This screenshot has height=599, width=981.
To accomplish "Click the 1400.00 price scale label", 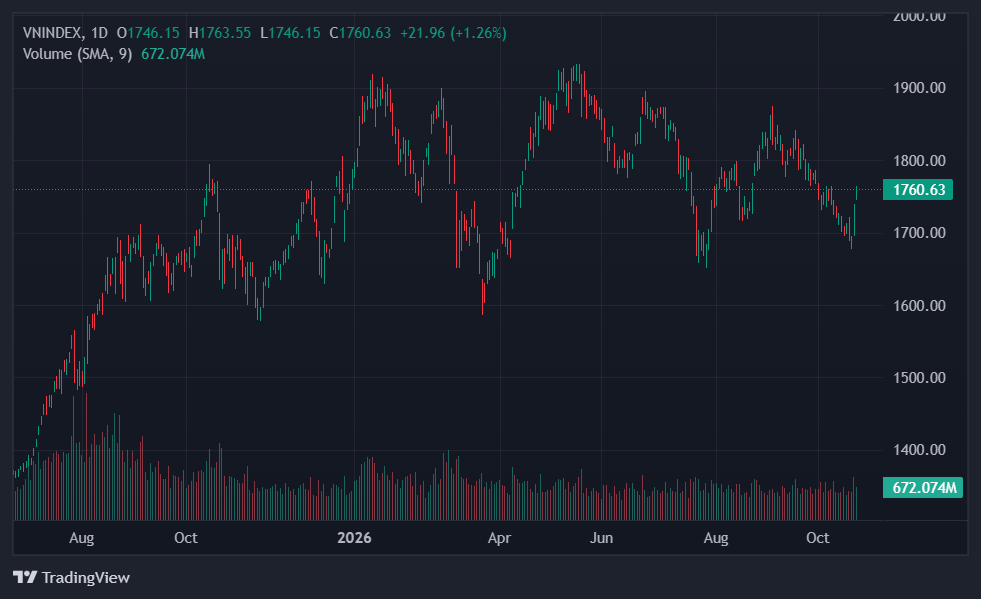I will click(x=919, y=449).
